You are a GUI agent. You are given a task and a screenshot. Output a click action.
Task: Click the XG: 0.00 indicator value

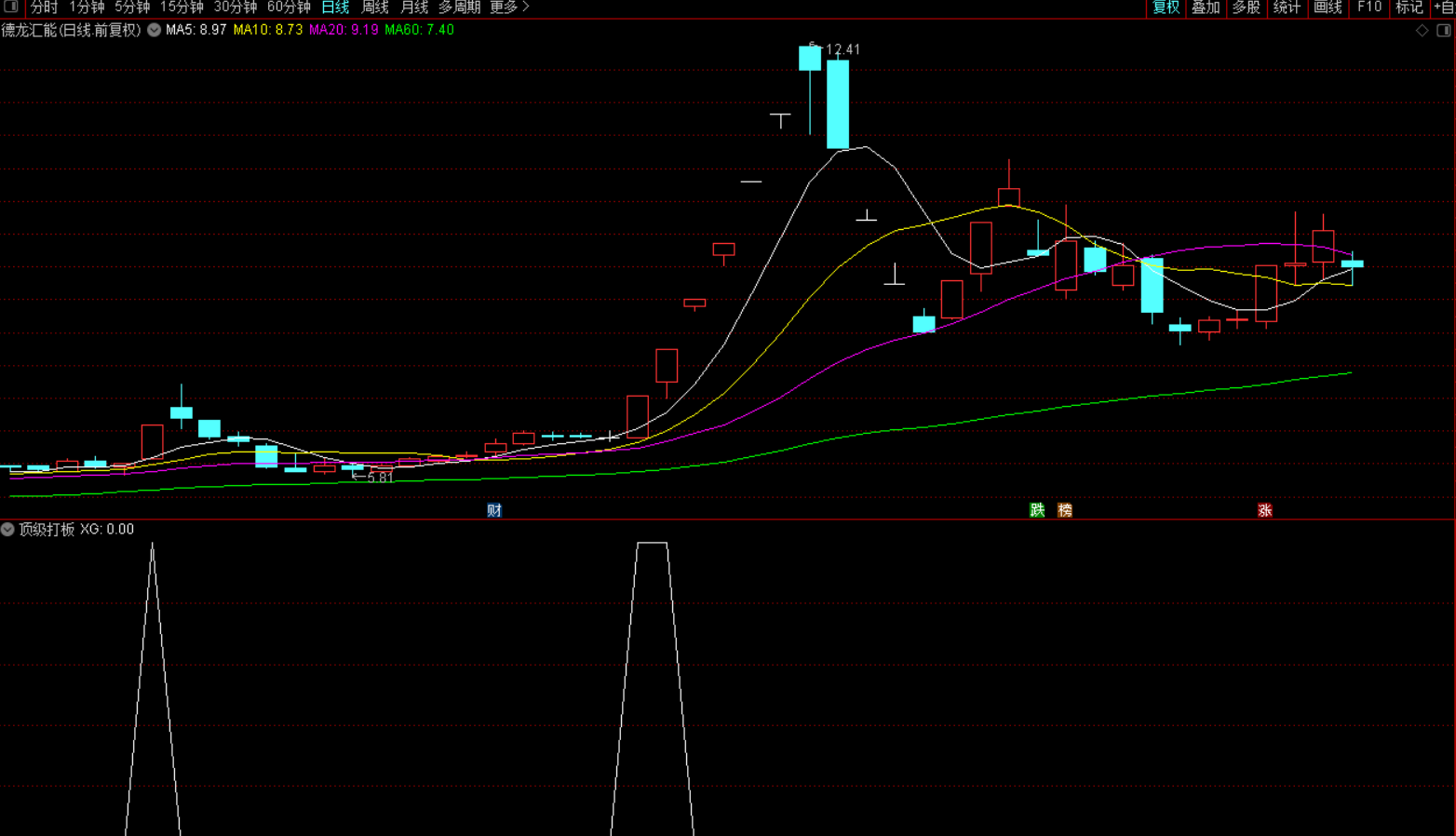pos(107,529)
